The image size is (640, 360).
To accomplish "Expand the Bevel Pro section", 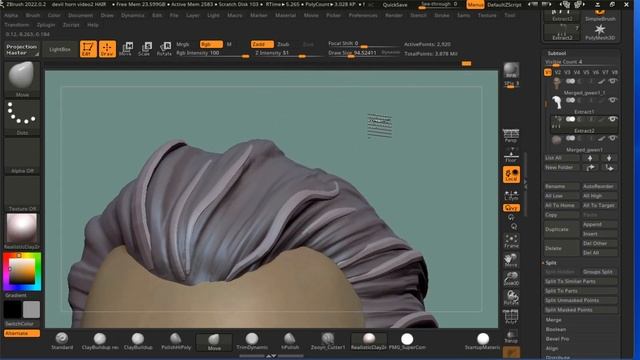I will tap(557, 339).
